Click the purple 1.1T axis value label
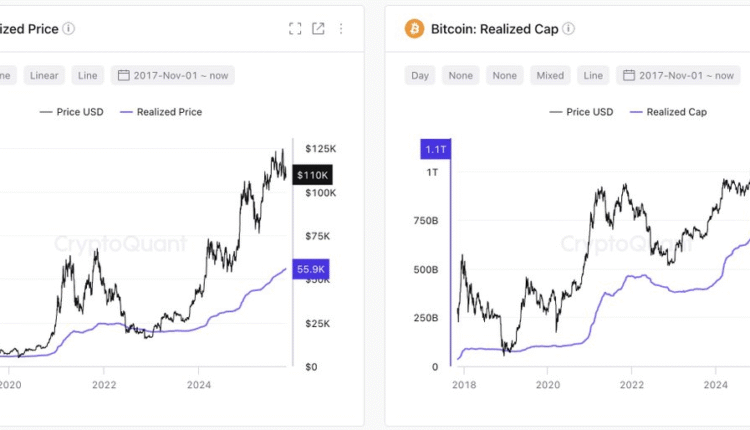This screenshot has height=430, width=750. point(436,150)
